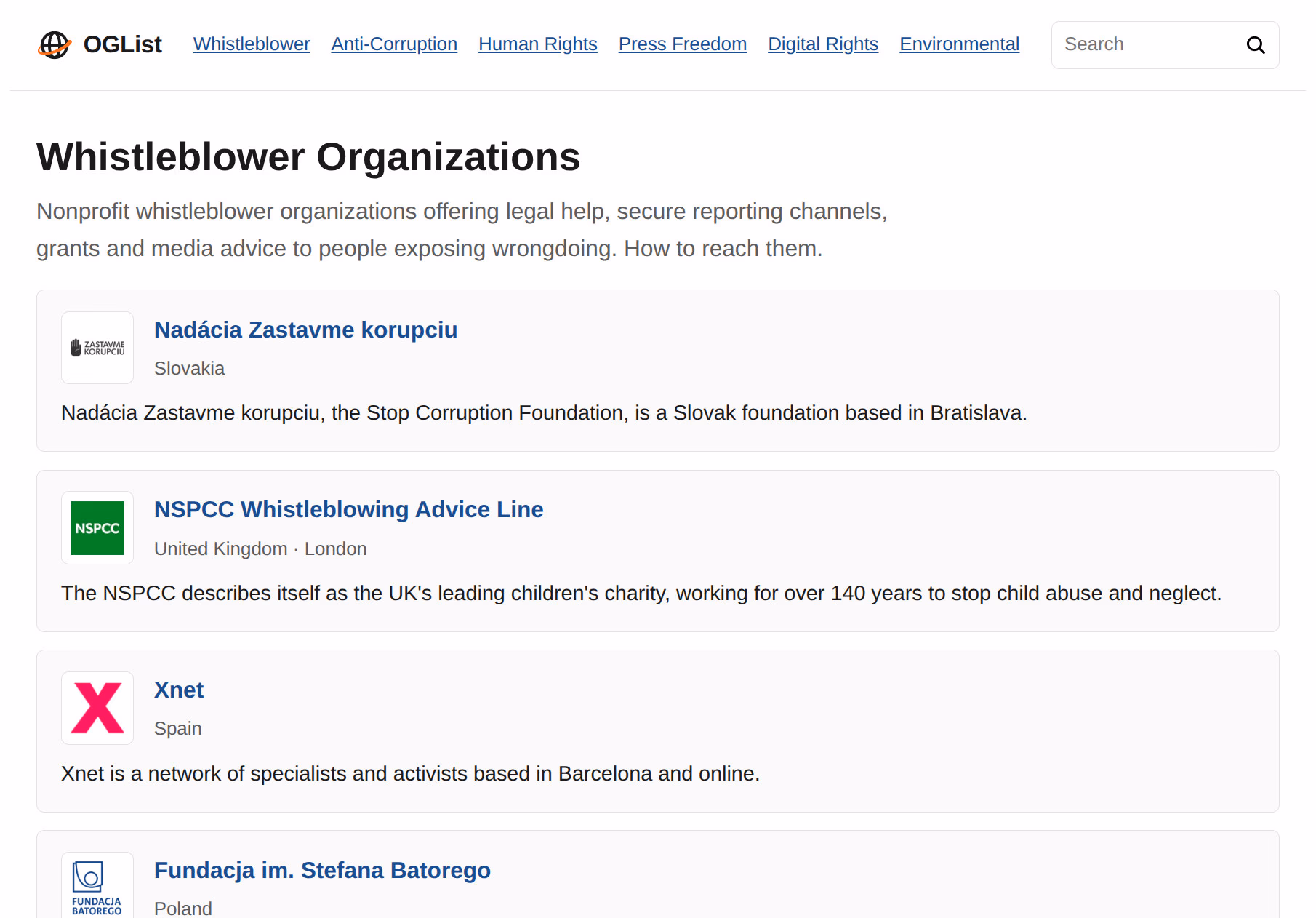Open Fundacja im. Stefana Batorego listing
This screenshot has width=1316, height=918.
point(323,870)
